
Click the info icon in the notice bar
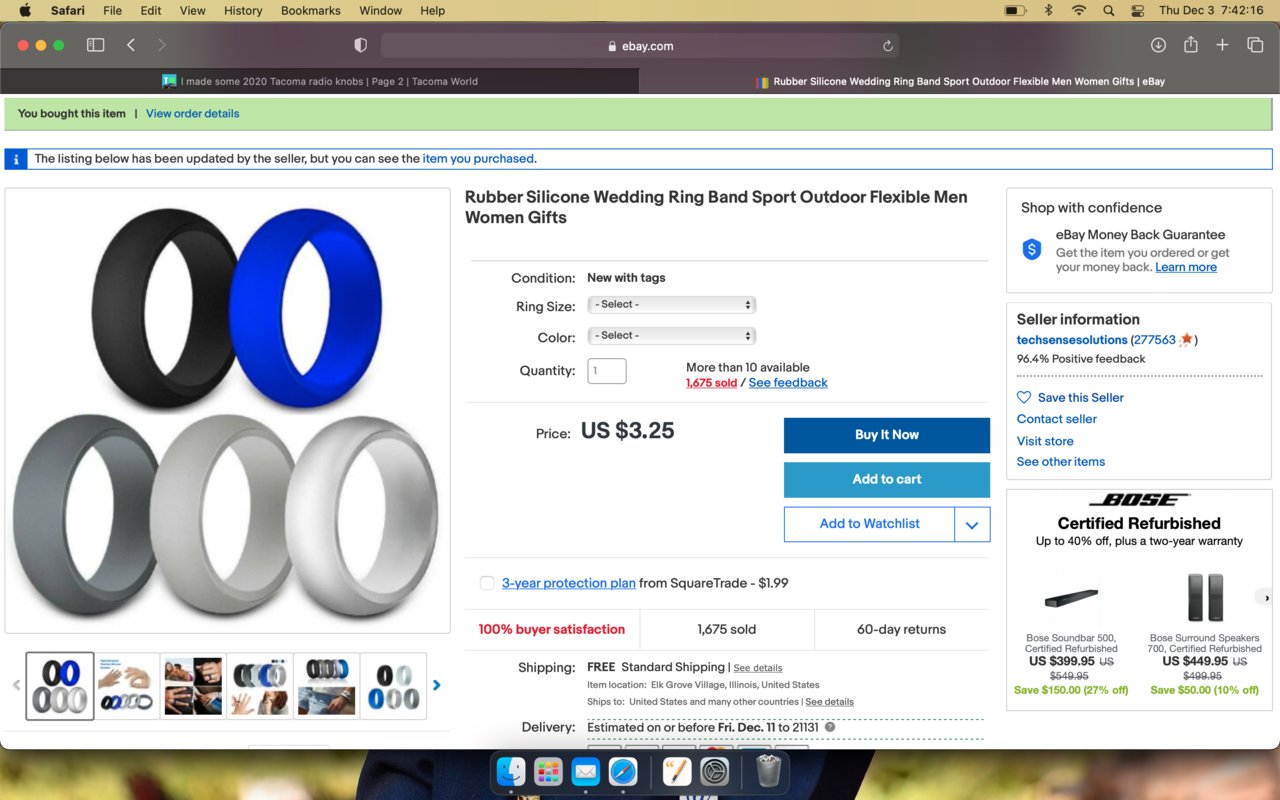click(16, 159)
